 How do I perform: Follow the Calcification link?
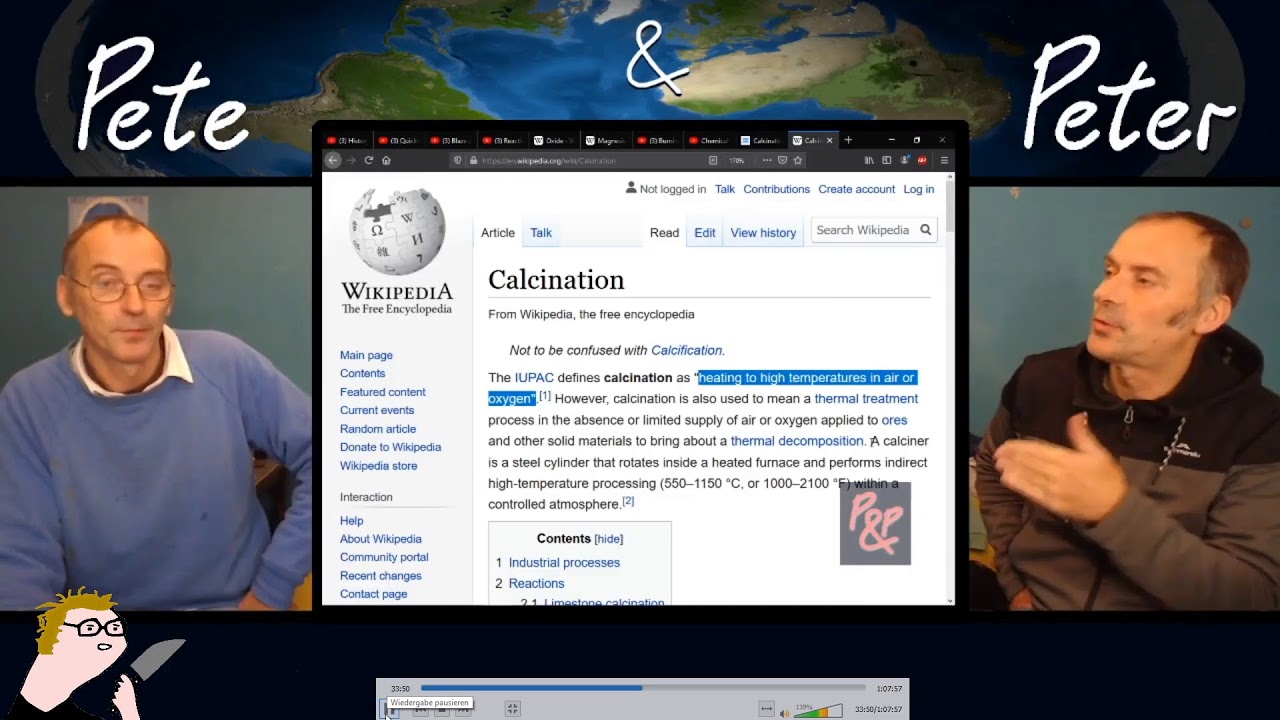[x=686, y=351]
